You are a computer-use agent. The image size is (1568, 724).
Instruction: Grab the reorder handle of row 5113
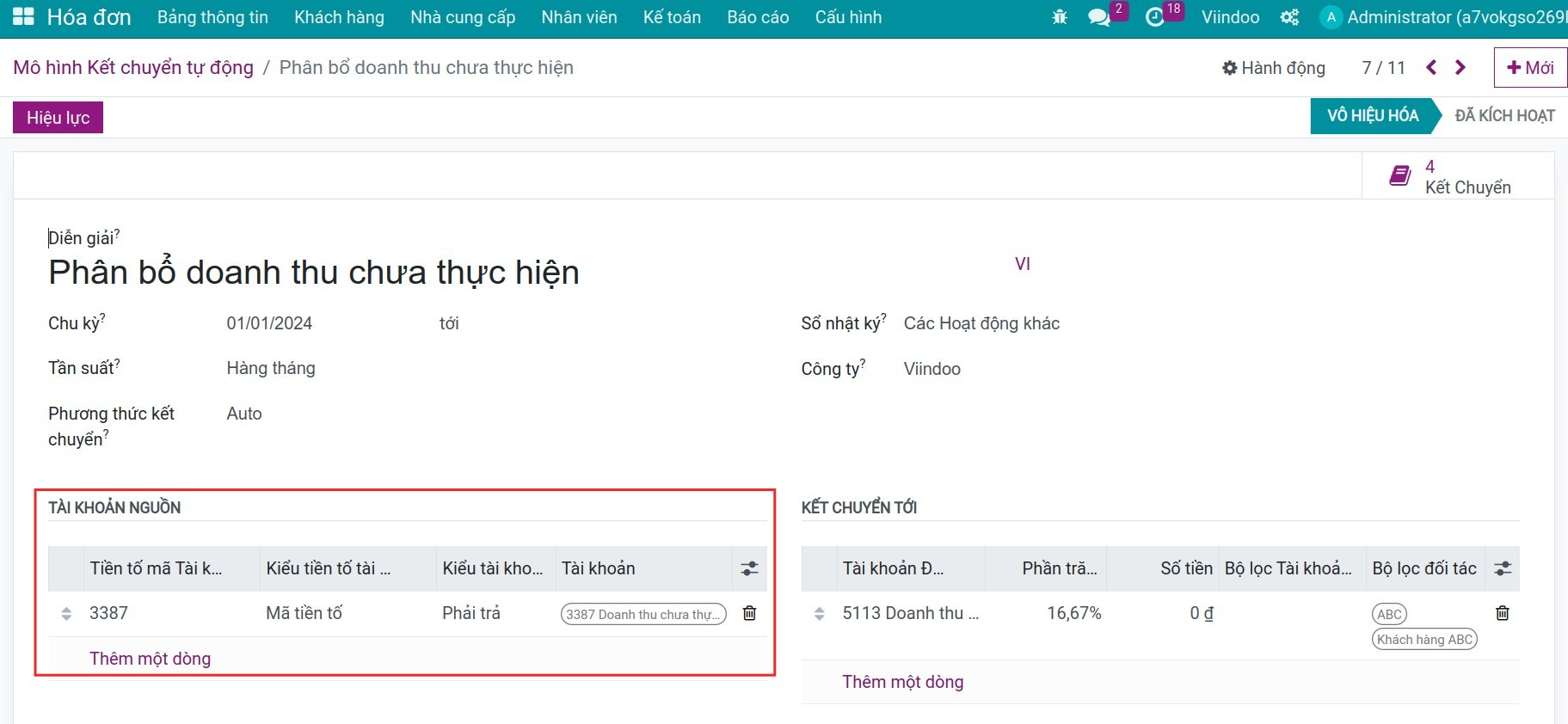coord(819,614)
